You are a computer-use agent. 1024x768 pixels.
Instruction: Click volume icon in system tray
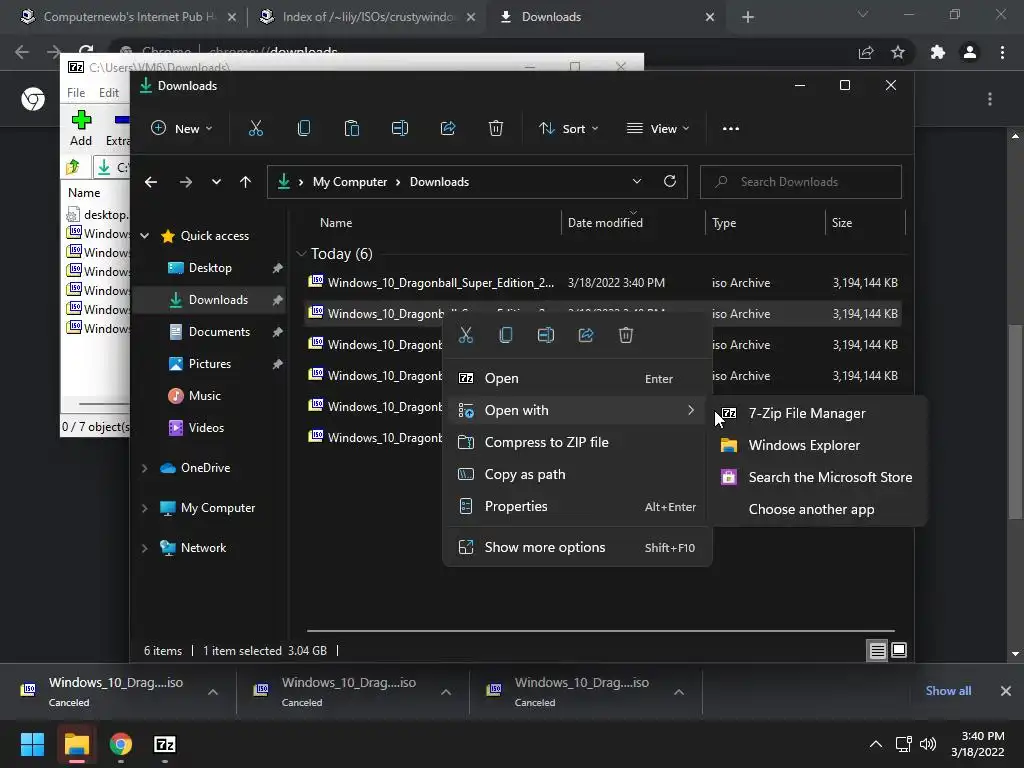928,744
